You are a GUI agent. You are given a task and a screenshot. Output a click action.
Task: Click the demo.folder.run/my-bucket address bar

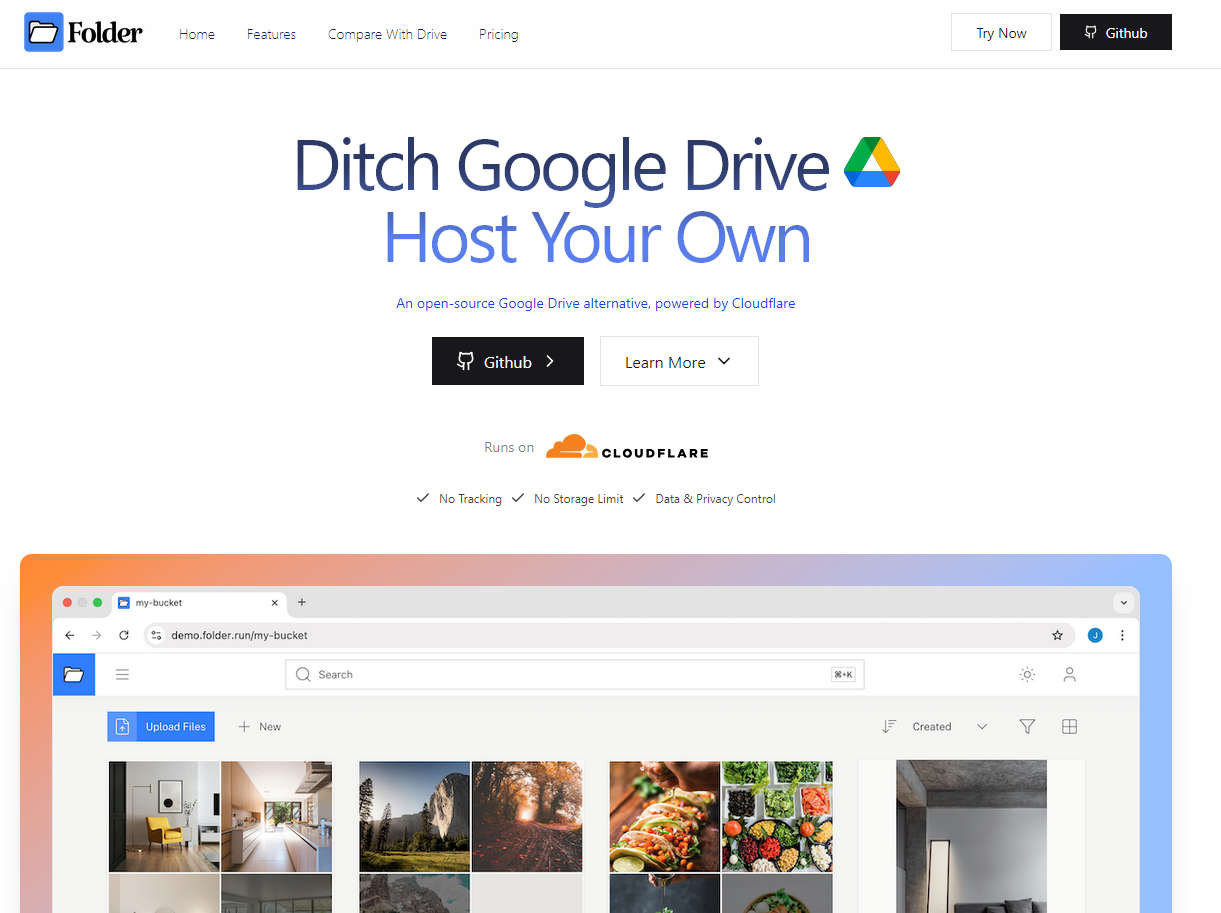(x=610, y=635)
